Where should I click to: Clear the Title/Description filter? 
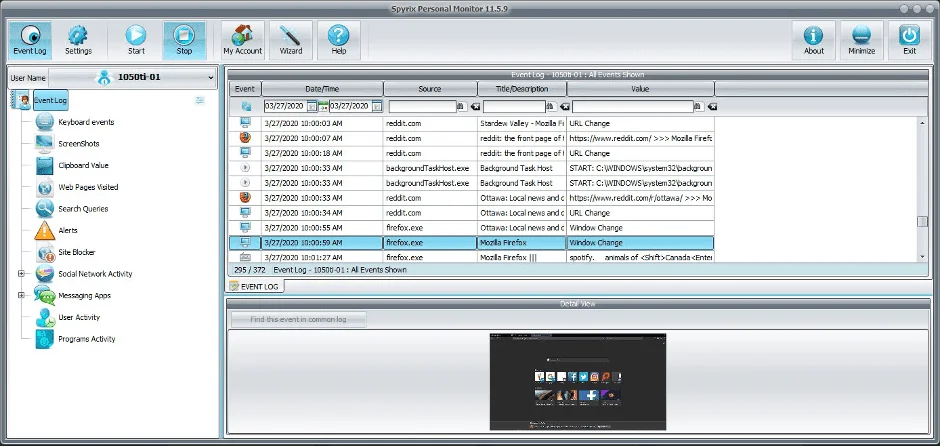pyautogui.click(x=564, y=107)
